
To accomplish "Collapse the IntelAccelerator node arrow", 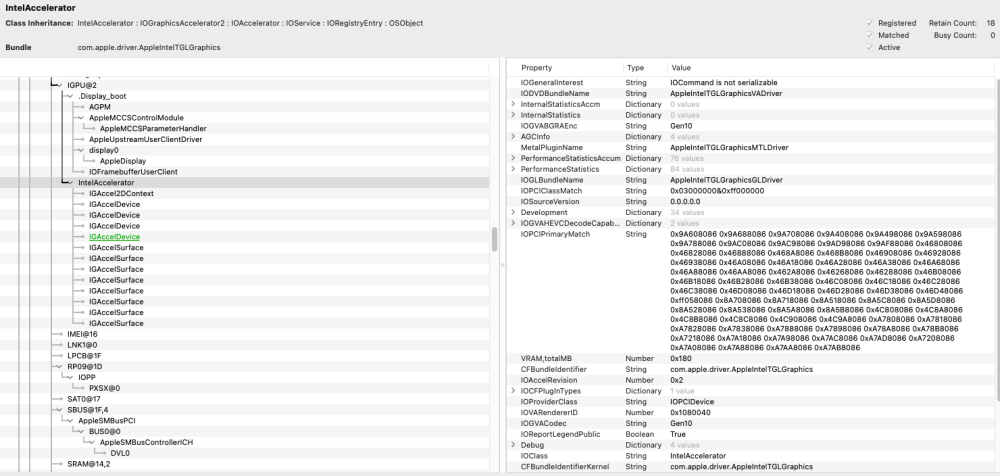I will pos(71,182).
